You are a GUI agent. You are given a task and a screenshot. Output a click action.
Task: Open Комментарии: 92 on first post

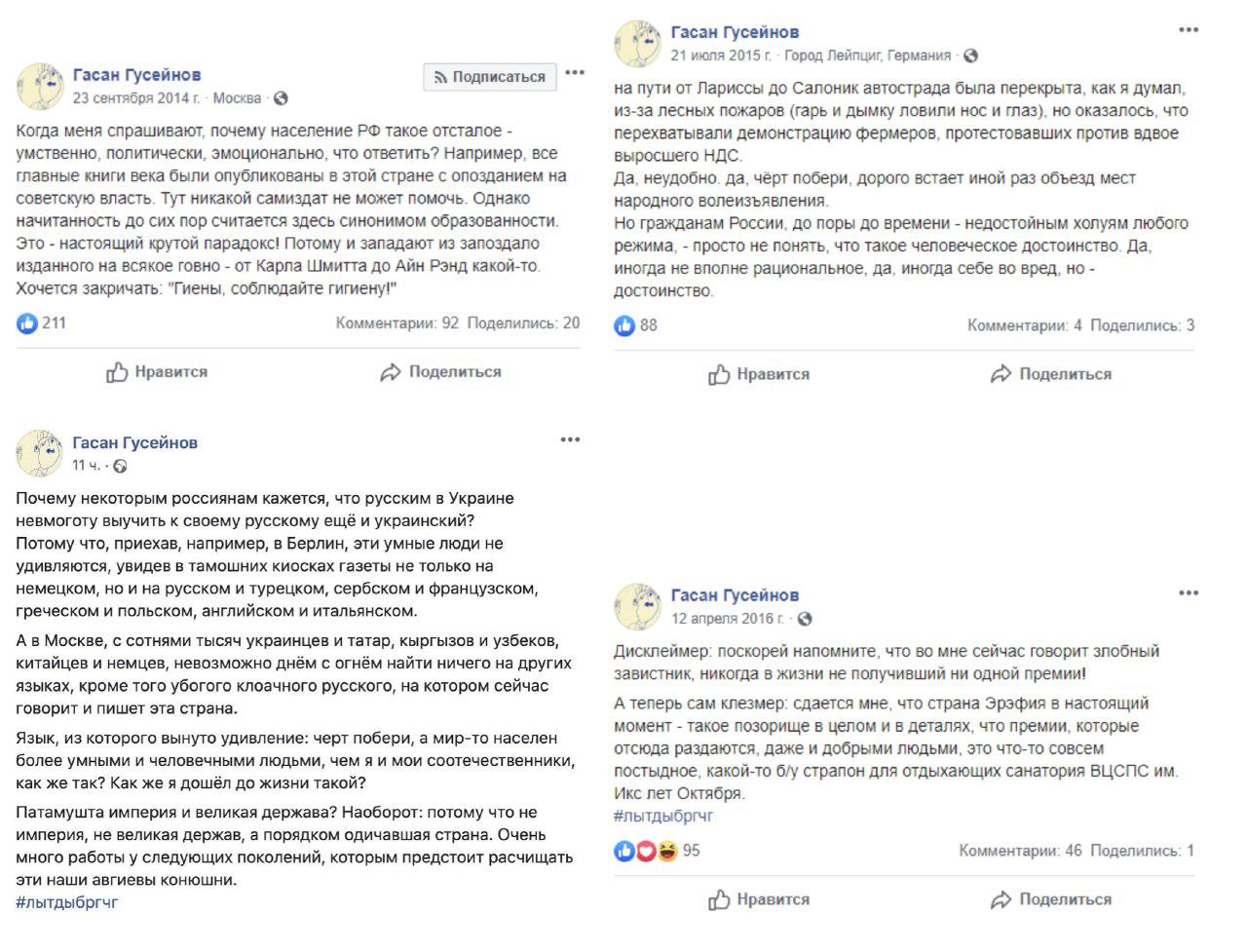(397, 324)
